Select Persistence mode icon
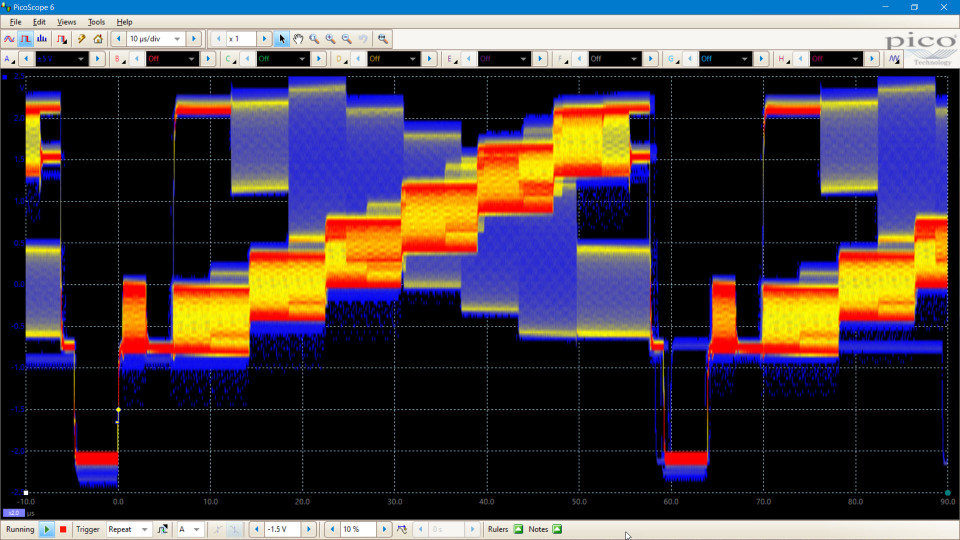The image size is (960, 540). pos(26,39)
